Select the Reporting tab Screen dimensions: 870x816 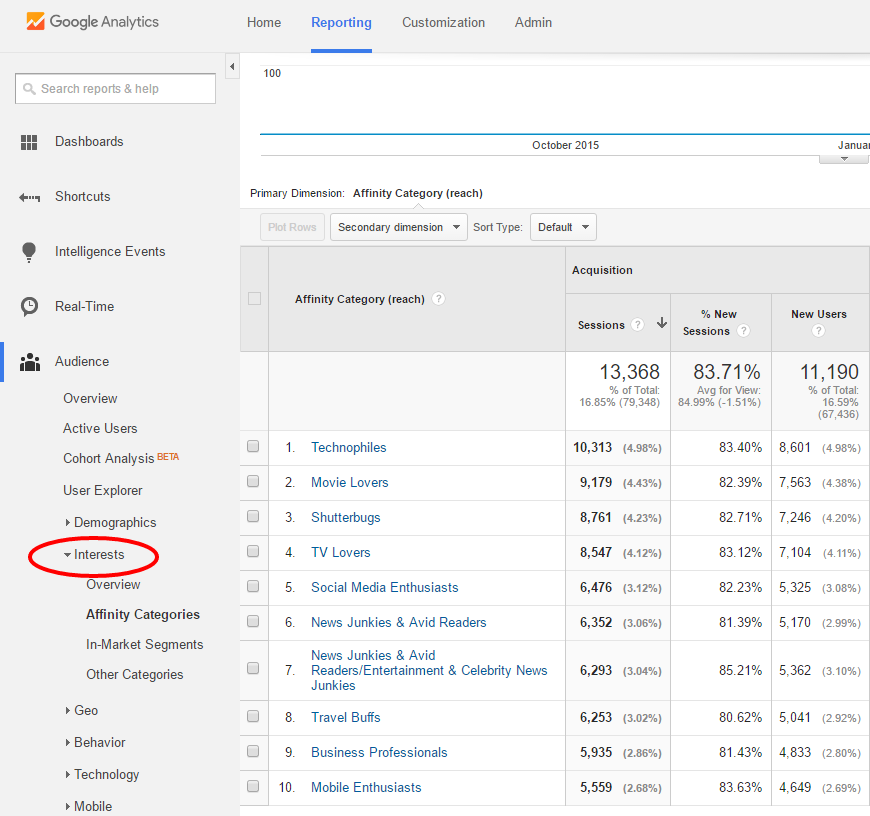pyautogui.click(x=341, y=23)
